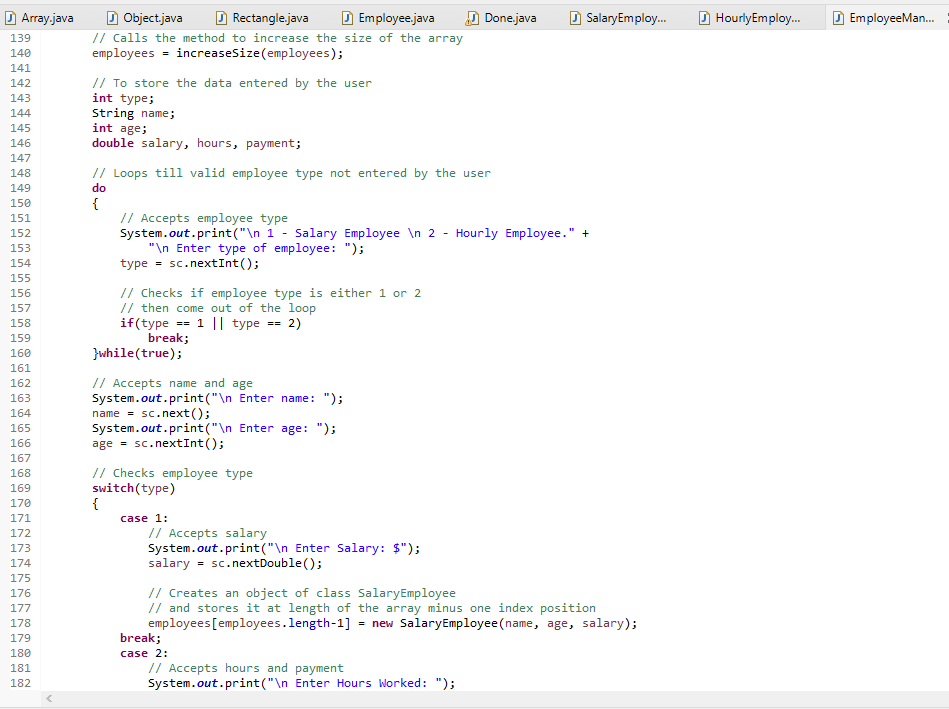Select the Rectangle.java tab
The height and width of the screenshot is (709, 949).
[263, 18]
